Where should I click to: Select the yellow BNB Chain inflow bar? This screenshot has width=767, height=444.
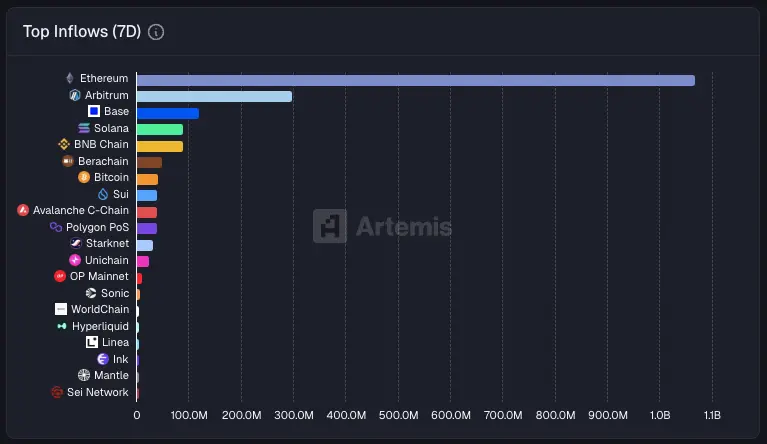[160, 146]
